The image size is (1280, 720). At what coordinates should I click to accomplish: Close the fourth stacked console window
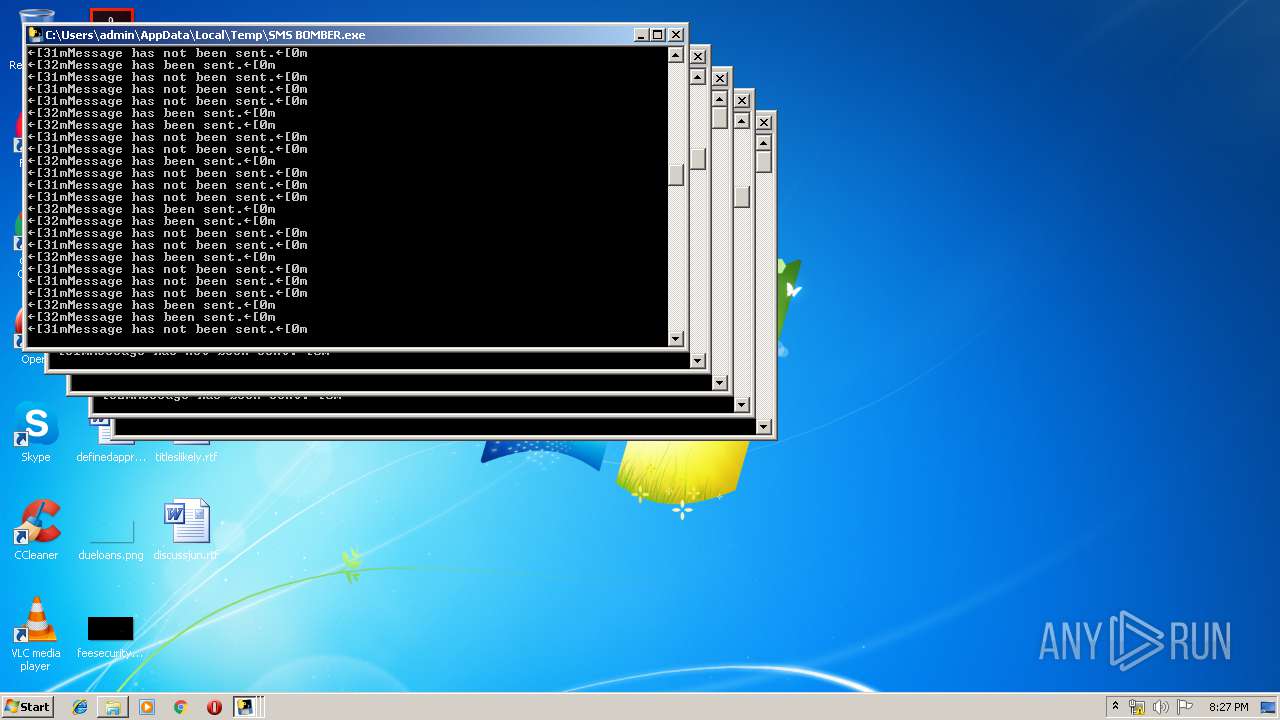[x=742, y=100]
